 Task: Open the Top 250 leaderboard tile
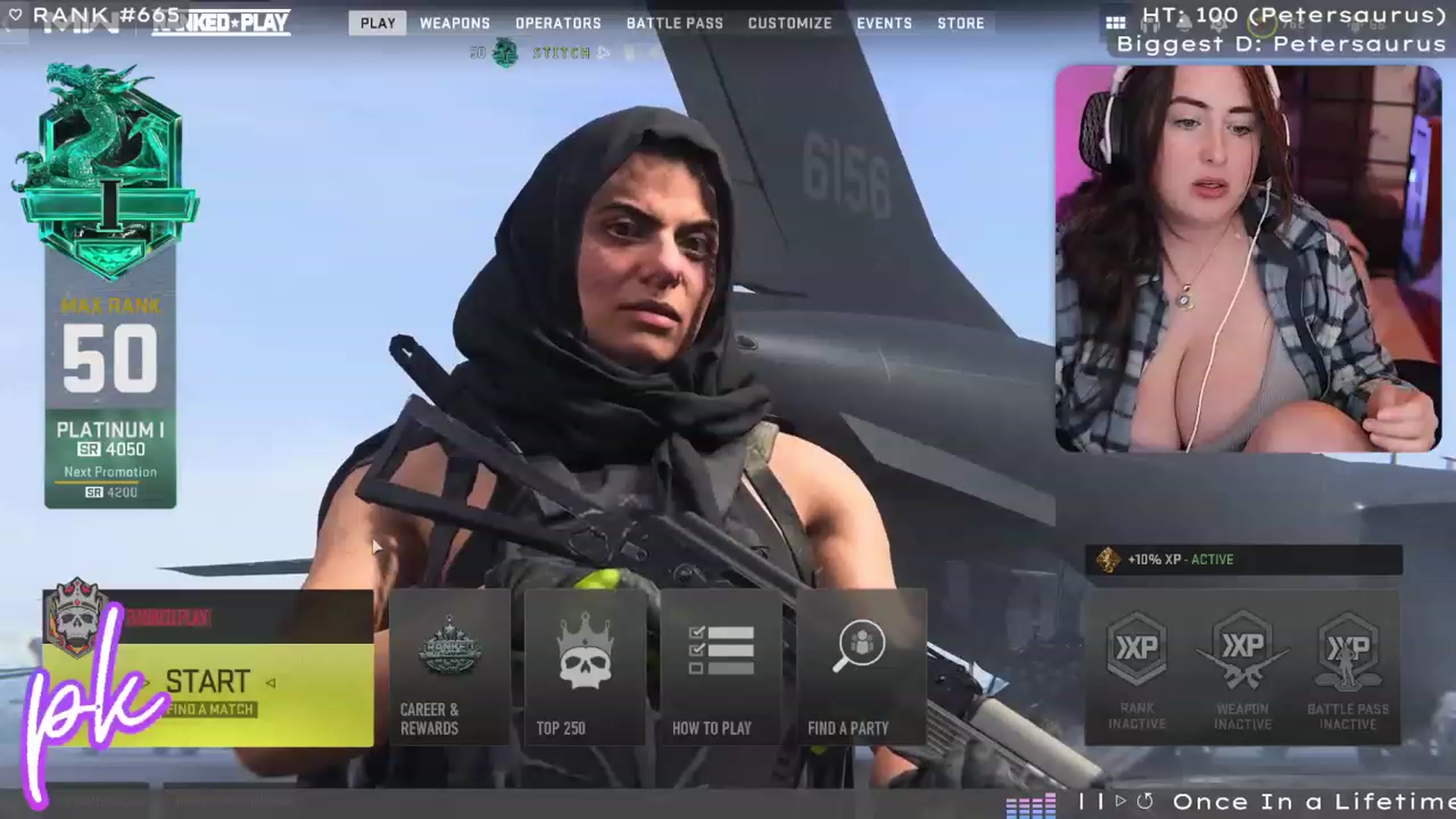coord(585,667)
